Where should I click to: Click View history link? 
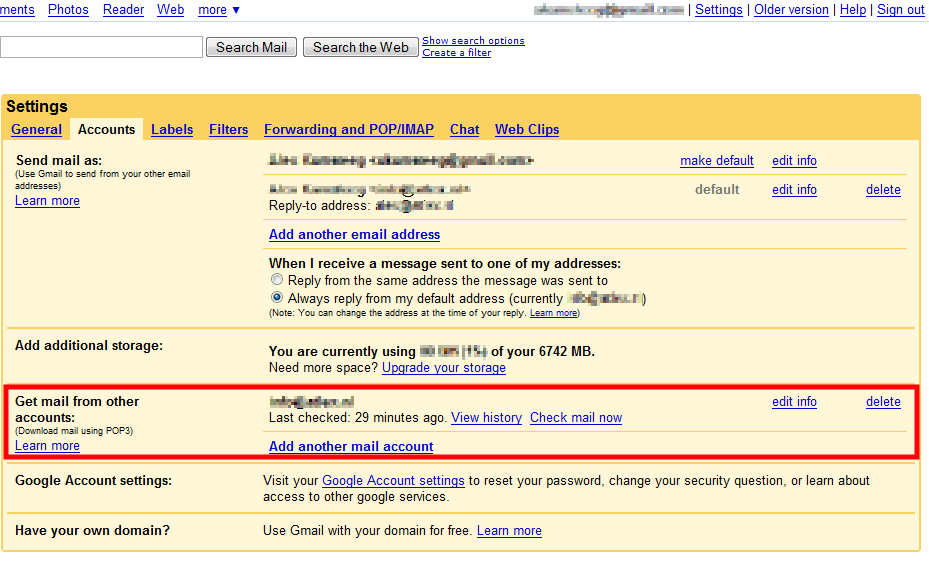pyautogui.click(x=486, y=418)
